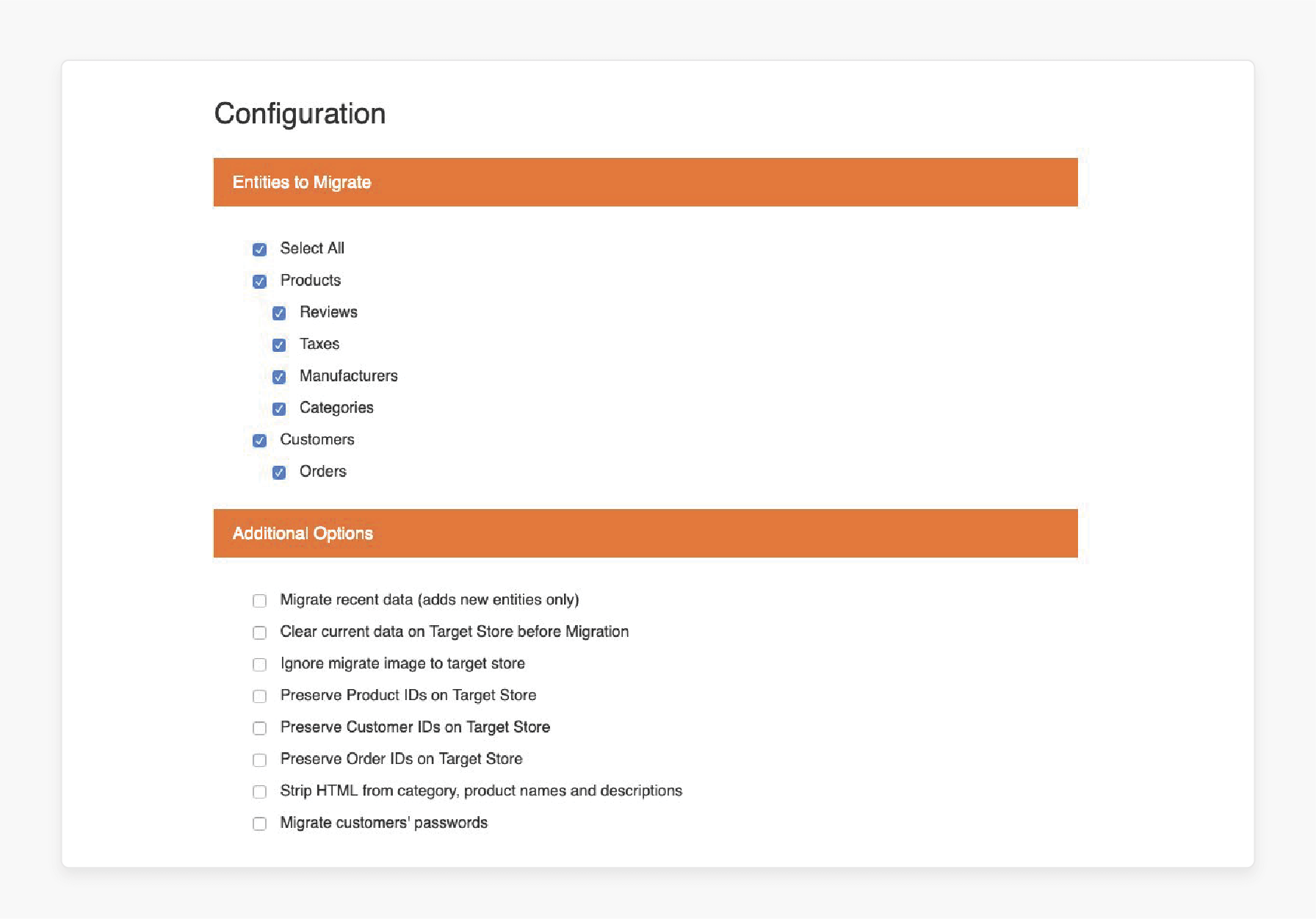The image size is (1316, 919).
Task: Toggle the Reviews checkbox
Action: (x=279, y=314)
